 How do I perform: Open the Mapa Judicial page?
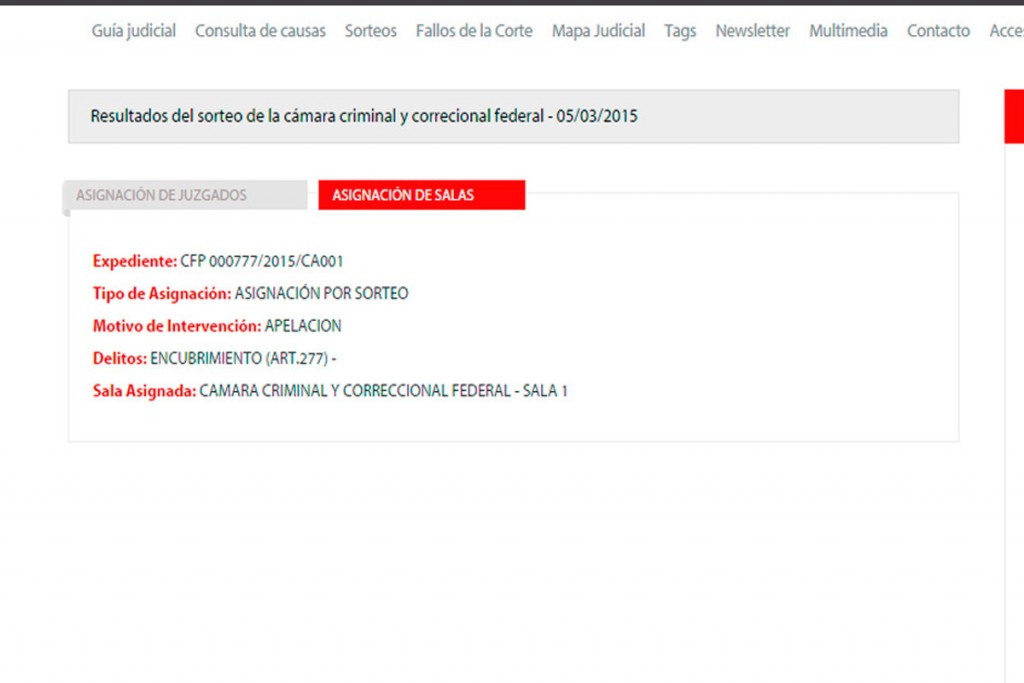(x=598, y=31)
